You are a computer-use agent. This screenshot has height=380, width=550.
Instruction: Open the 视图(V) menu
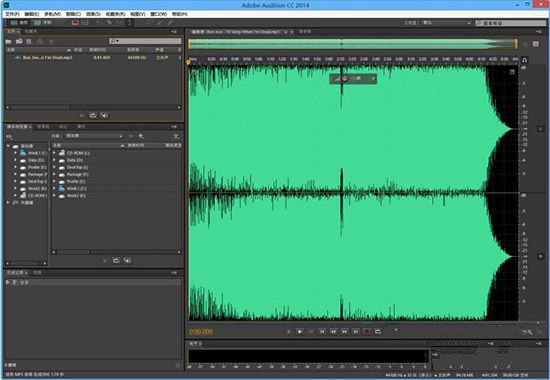coord(138,14)
